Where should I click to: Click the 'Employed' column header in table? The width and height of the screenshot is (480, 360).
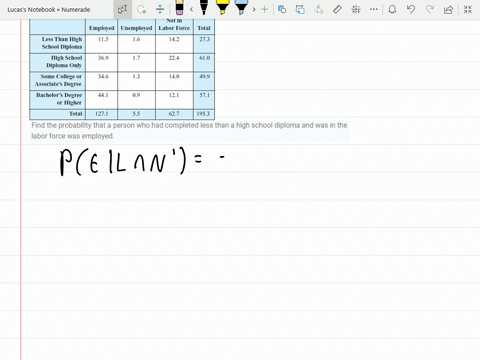click(102, 28)
